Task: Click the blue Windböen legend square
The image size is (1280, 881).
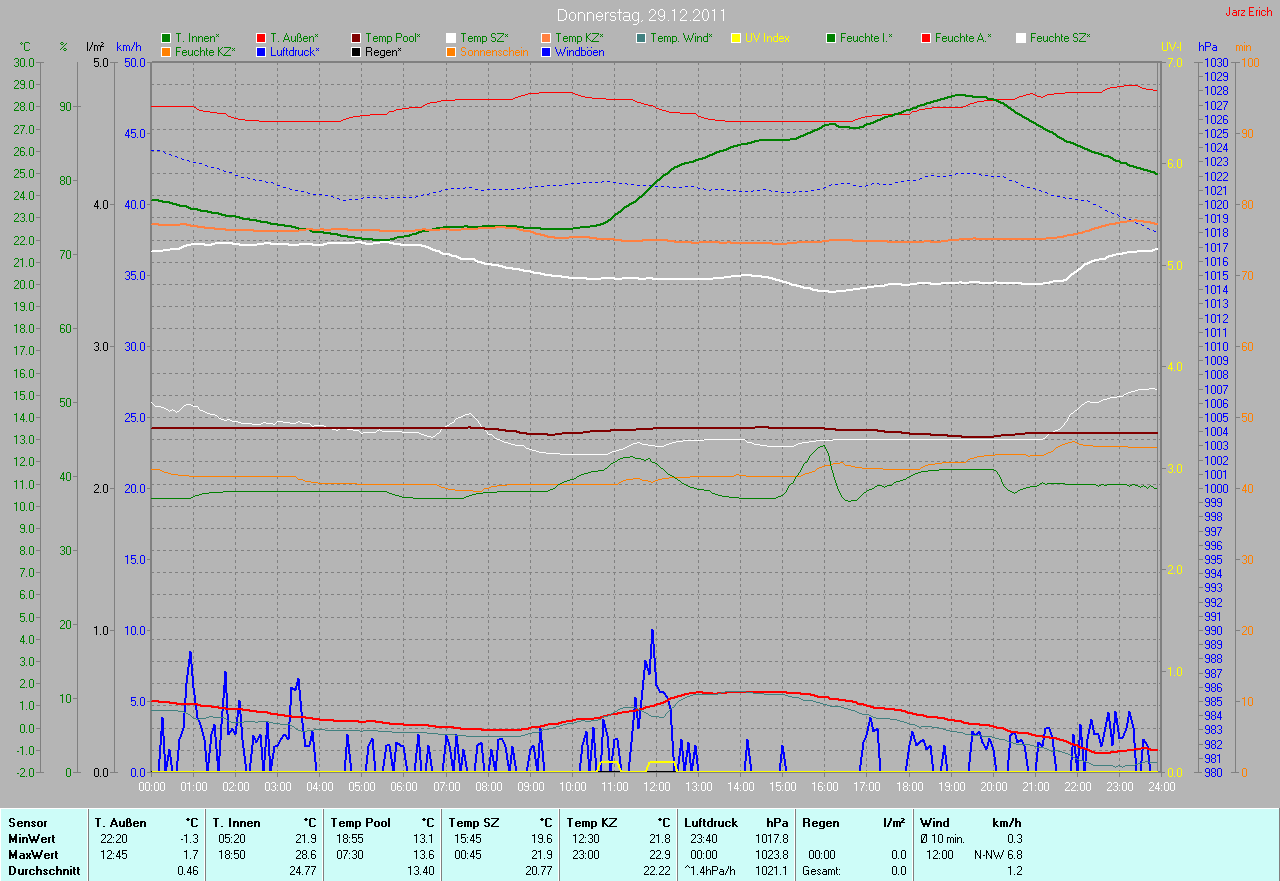Action: point(546,51)
